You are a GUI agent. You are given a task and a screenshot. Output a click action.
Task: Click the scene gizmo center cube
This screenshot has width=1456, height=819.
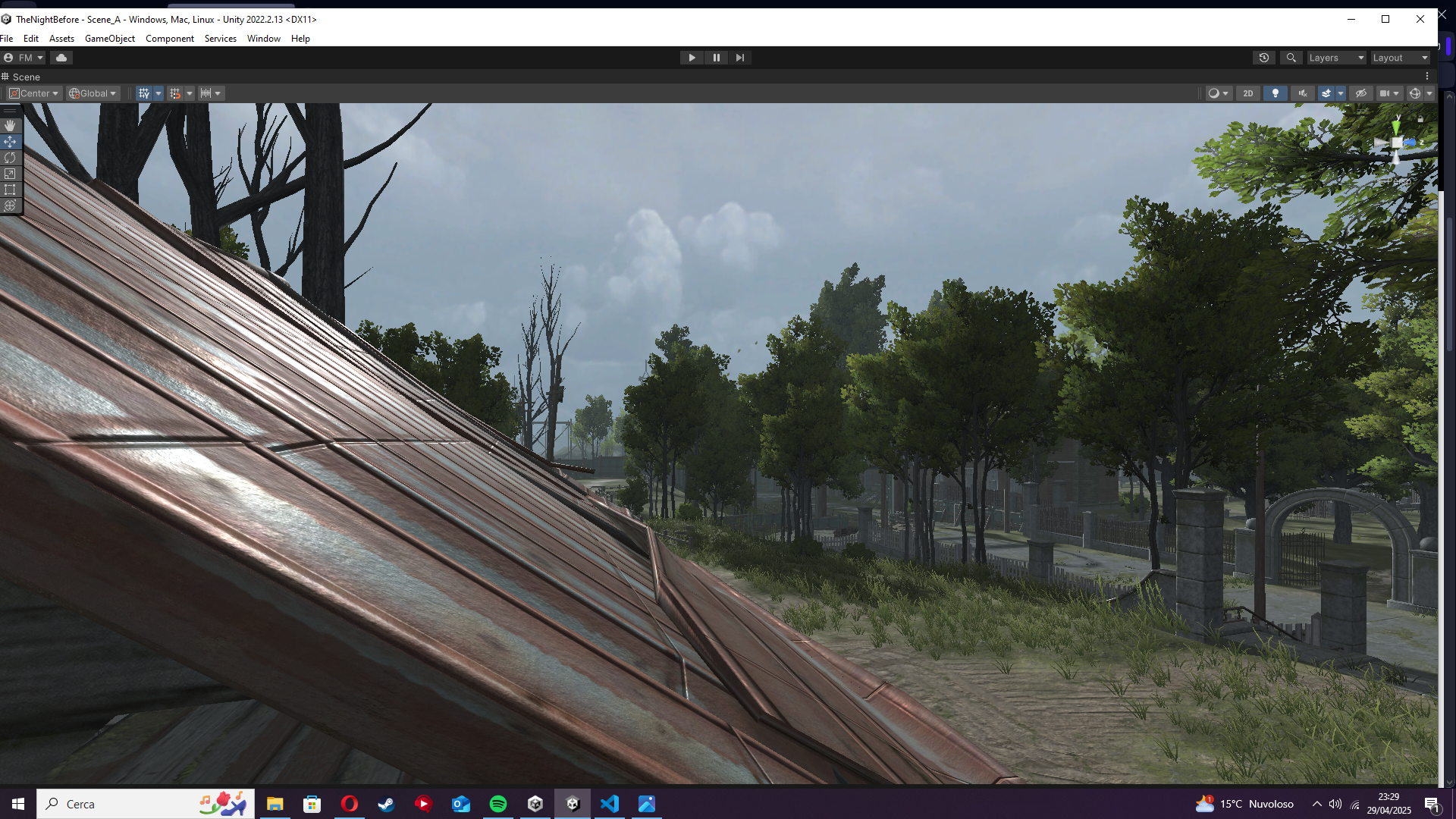coord(1396,143)
